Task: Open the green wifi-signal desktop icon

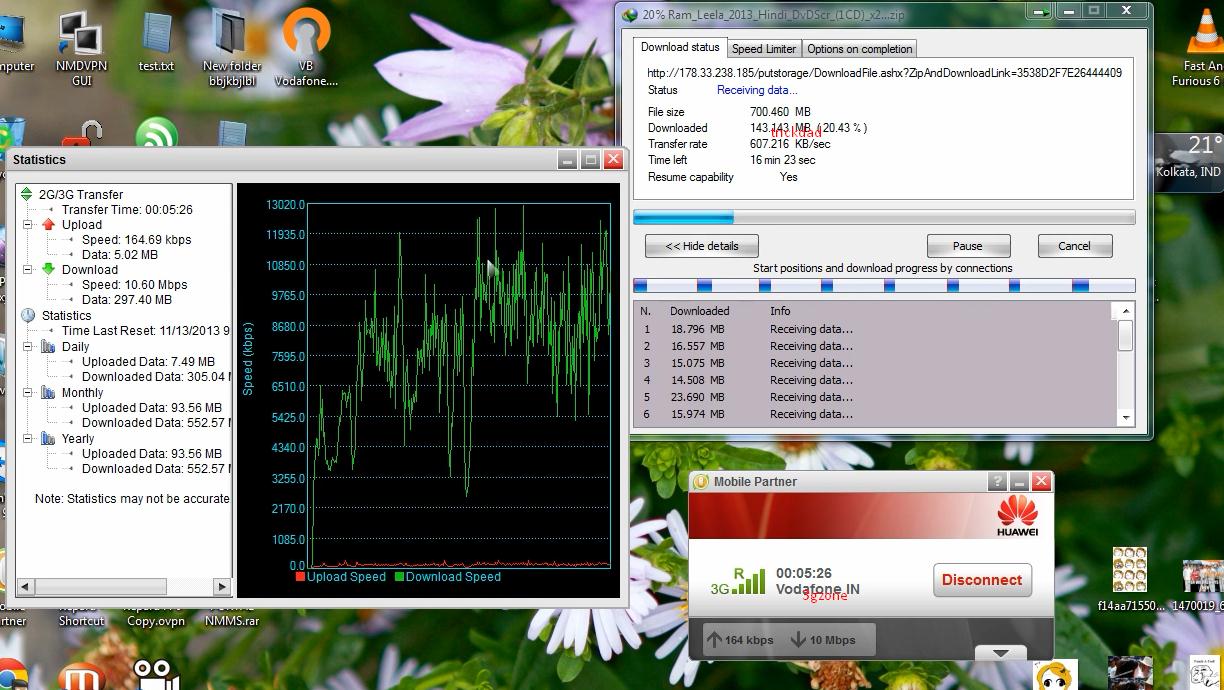Action: (x=157, y=134)
